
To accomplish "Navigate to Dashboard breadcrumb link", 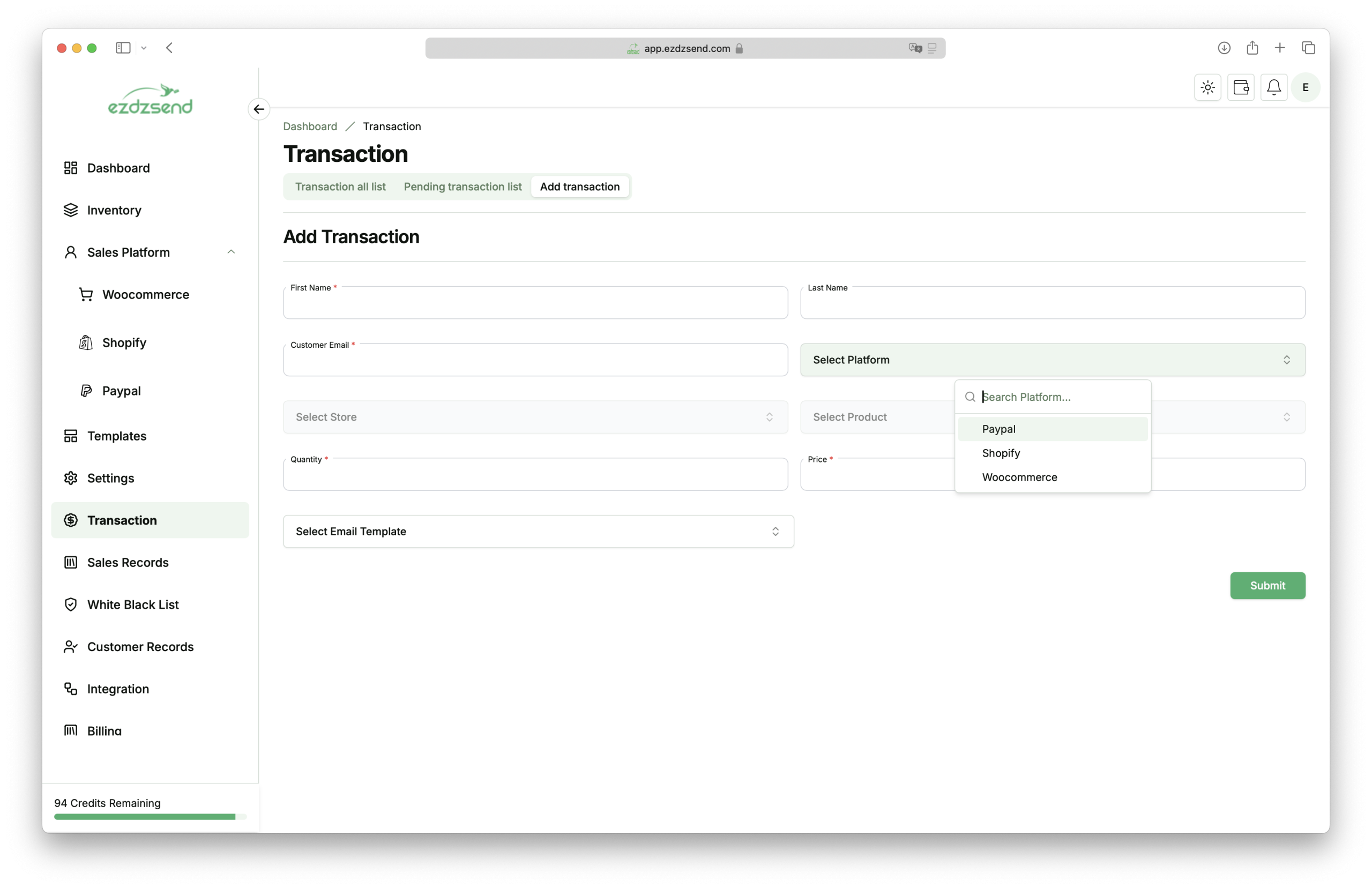I will click(x=310, y=126).
